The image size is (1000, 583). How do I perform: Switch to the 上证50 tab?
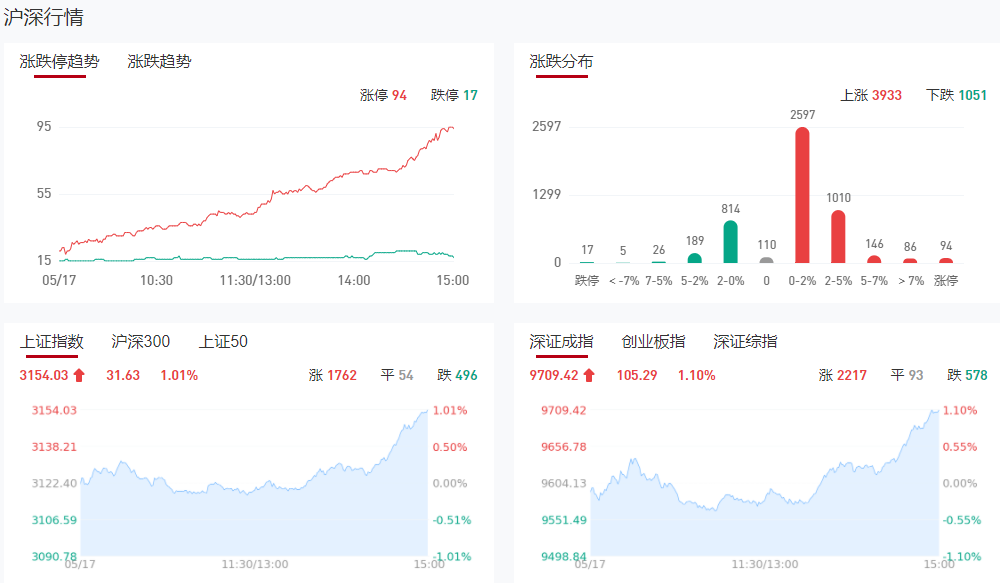[x=223, y=342]
